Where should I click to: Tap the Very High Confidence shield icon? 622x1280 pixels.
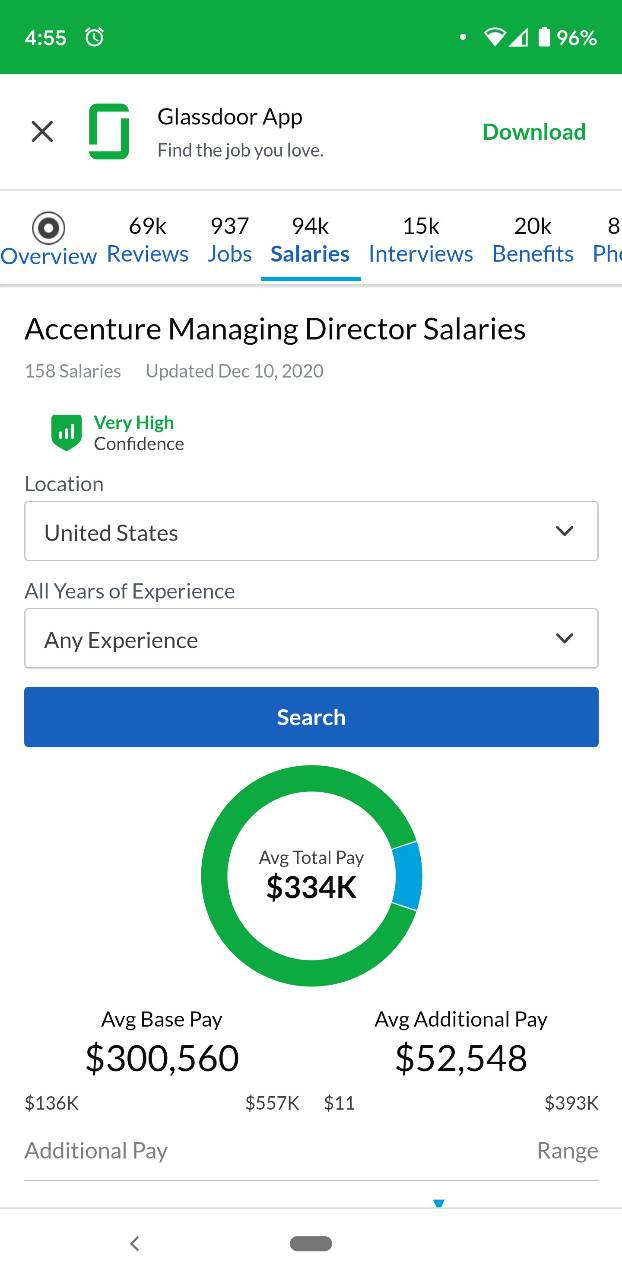(66, 433)
